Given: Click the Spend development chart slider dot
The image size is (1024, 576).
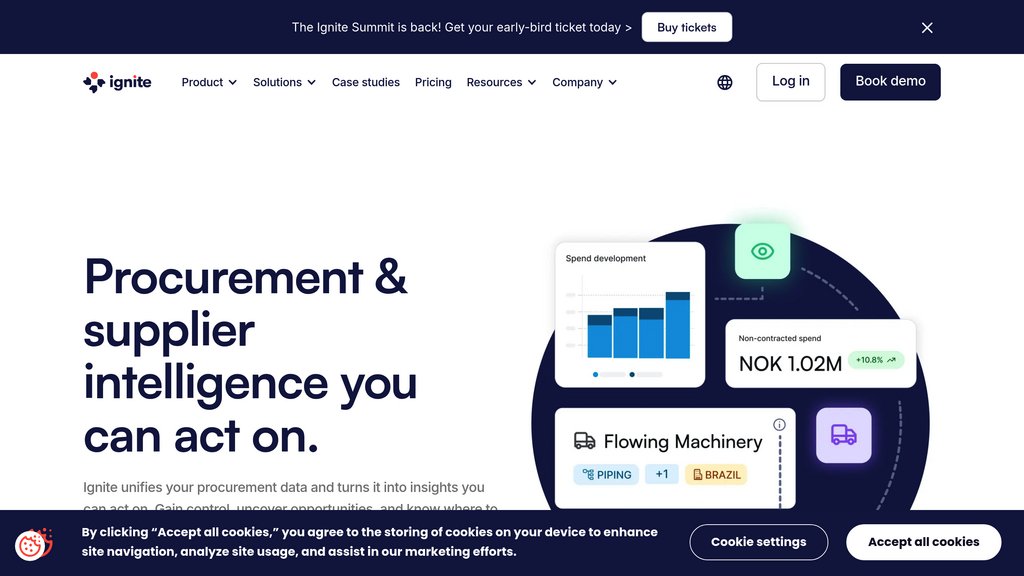Looking at the screenshot, I should coord(596,374).
